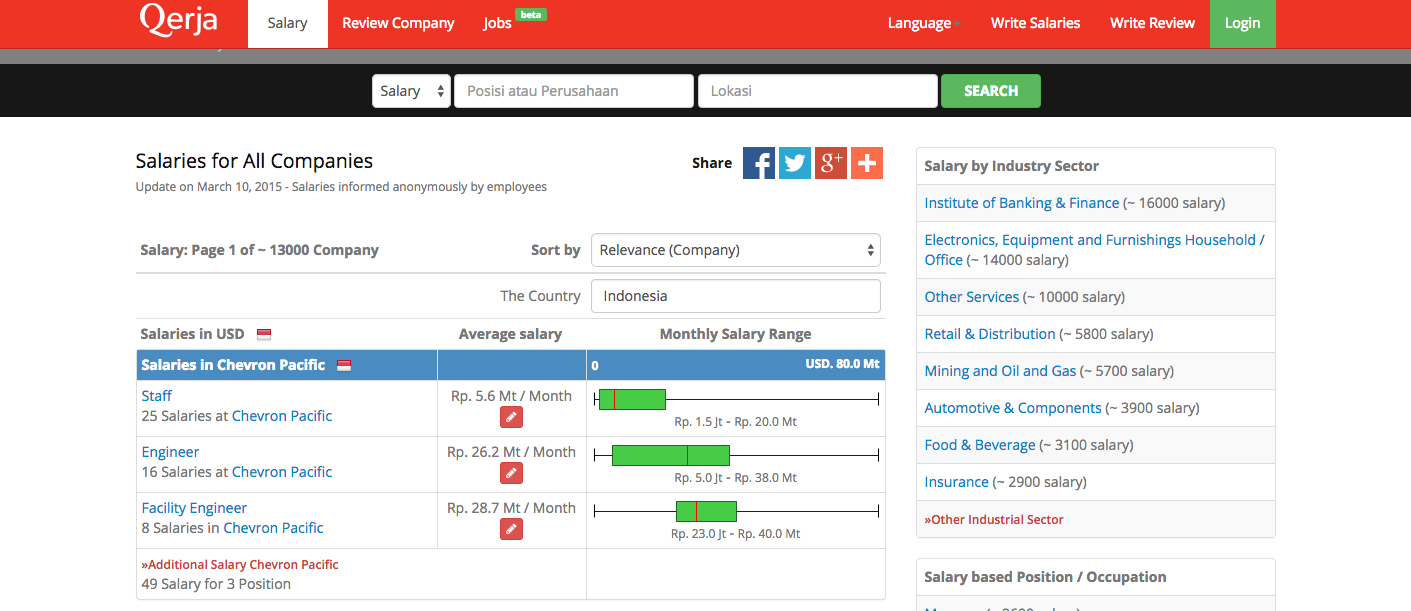This screenshot has width=1411, height=611.
Task: Focus the Posisi atau Perusahaan field
Action: (574, 91)
